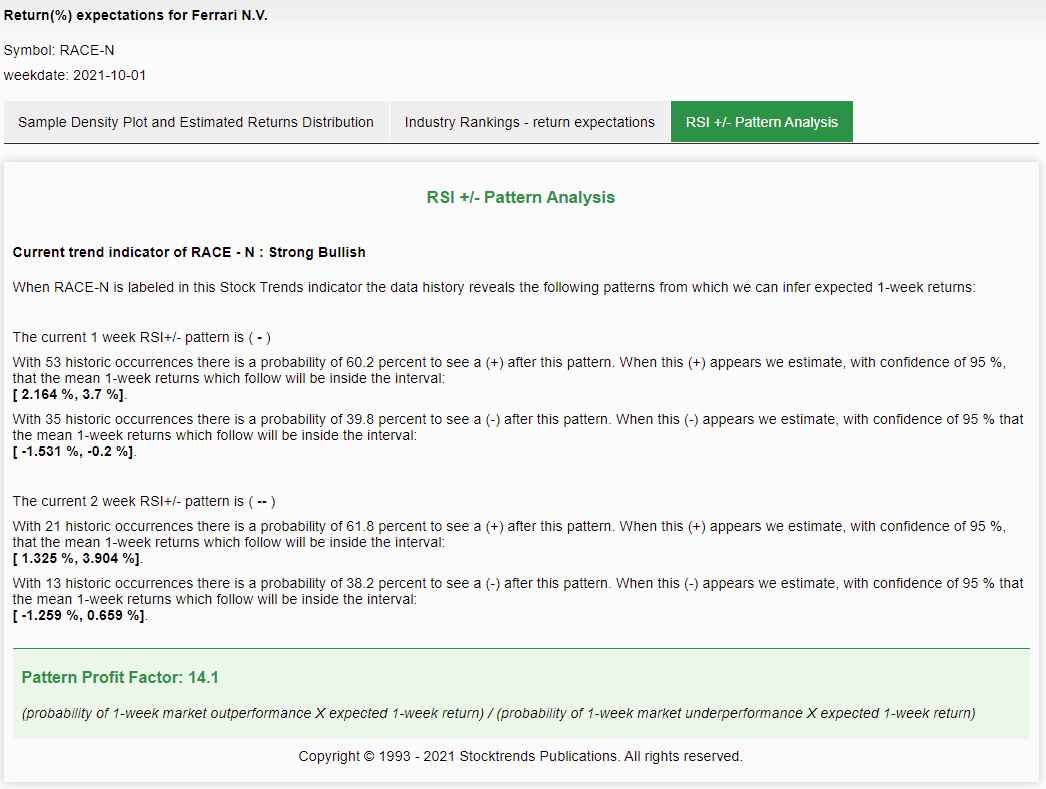Click the green RSI +/- Pattern Analysis heading
The width and height of the screenshot is (1046, 789).
(x=520, y=197)
